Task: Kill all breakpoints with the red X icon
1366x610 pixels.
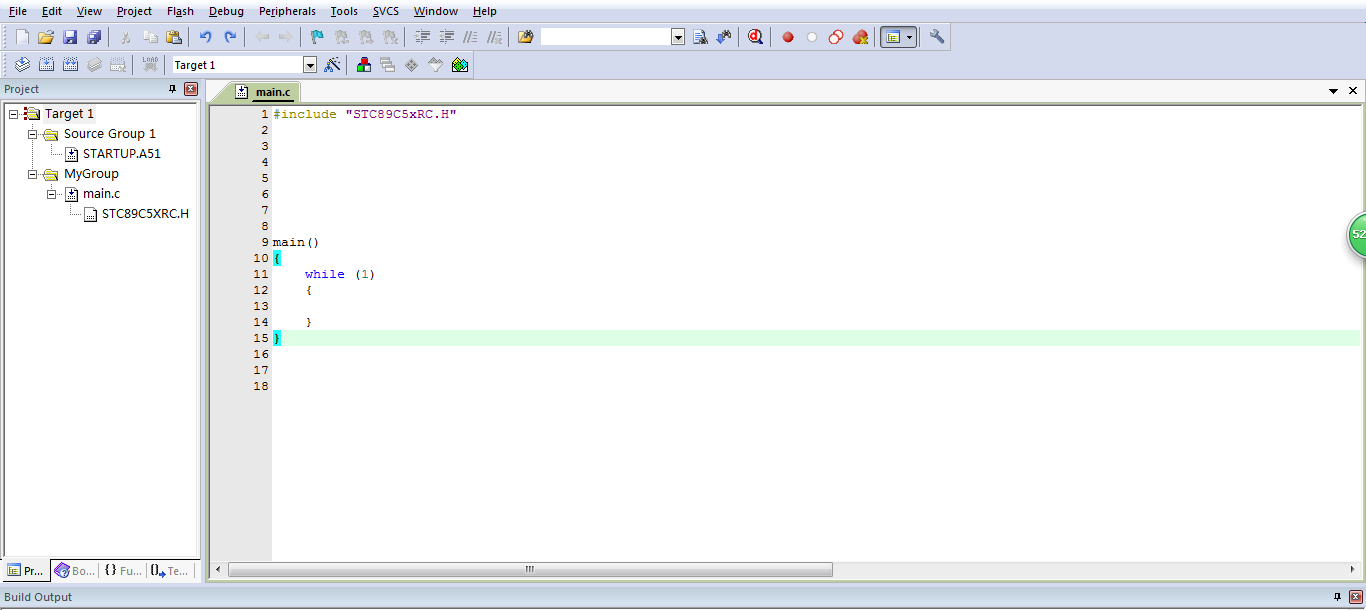Action: [860, 37]
